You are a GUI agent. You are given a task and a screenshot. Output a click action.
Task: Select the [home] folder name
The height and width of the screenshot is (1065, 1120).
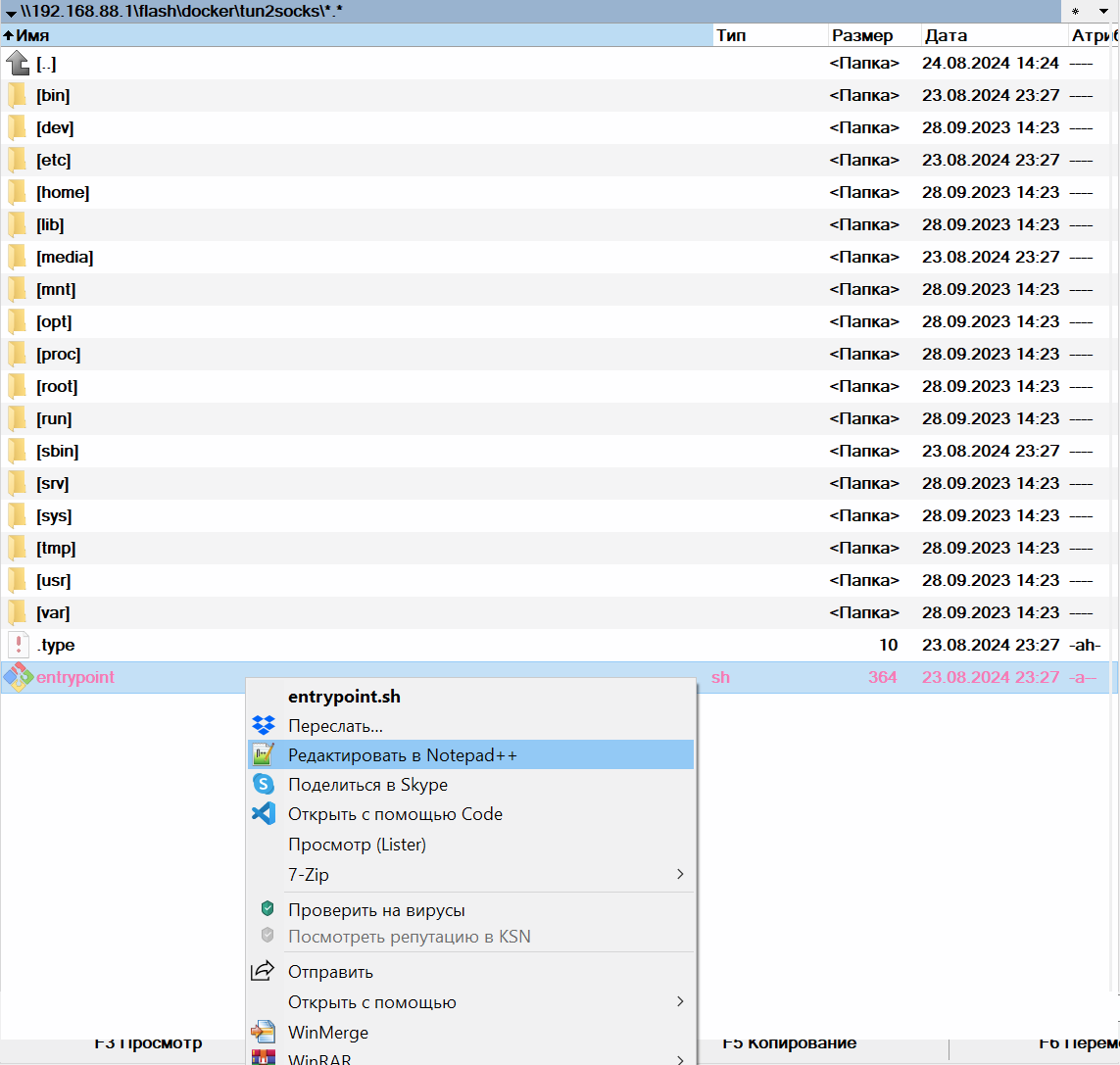coord(63,193)
